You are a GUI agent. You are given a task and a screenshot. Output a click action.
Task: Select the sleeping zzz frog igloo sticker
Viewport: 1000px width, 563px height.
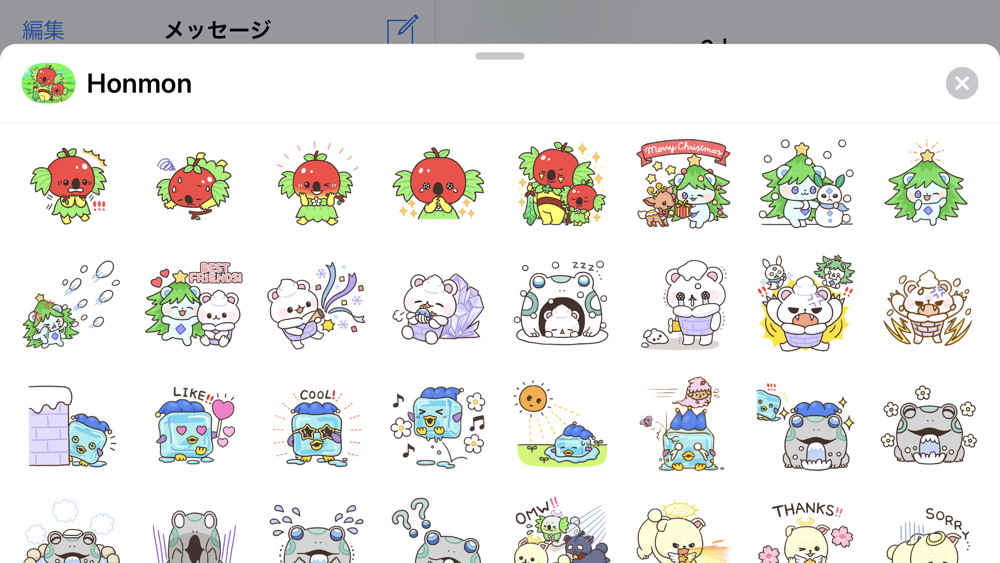561,302
